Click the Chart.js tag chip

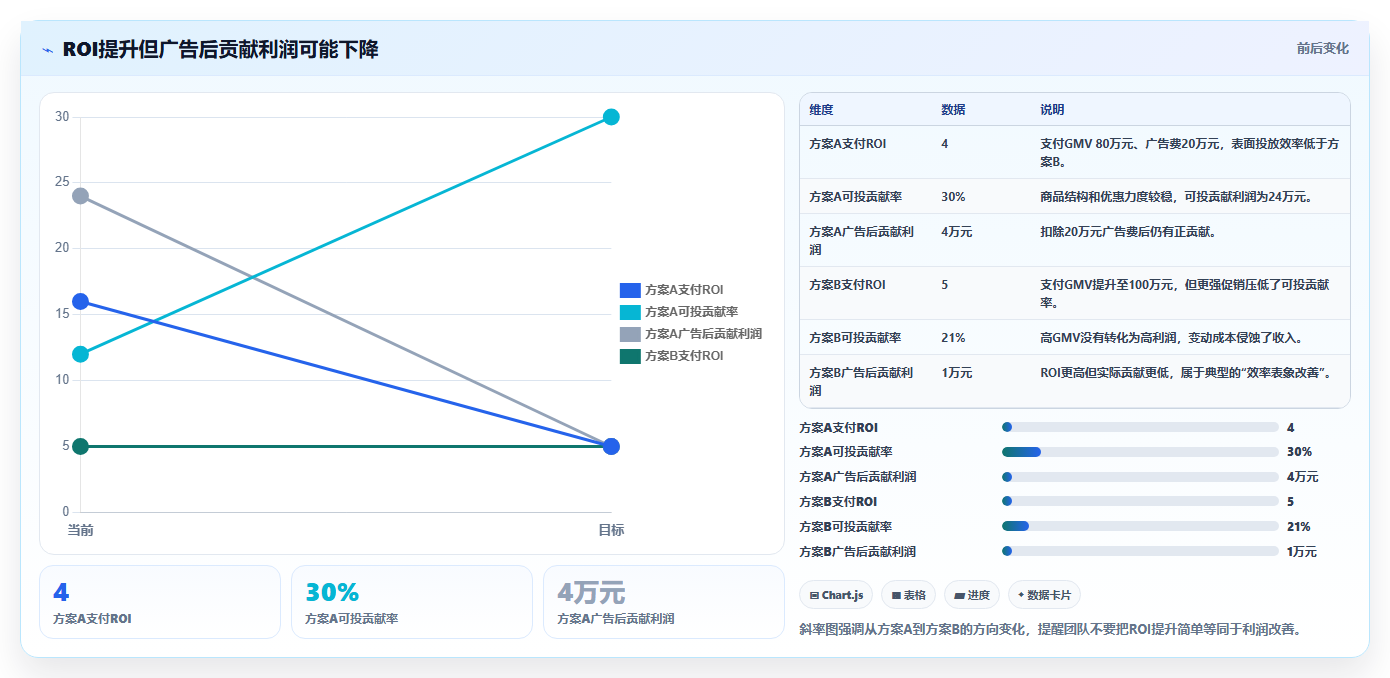pos(836,595)
